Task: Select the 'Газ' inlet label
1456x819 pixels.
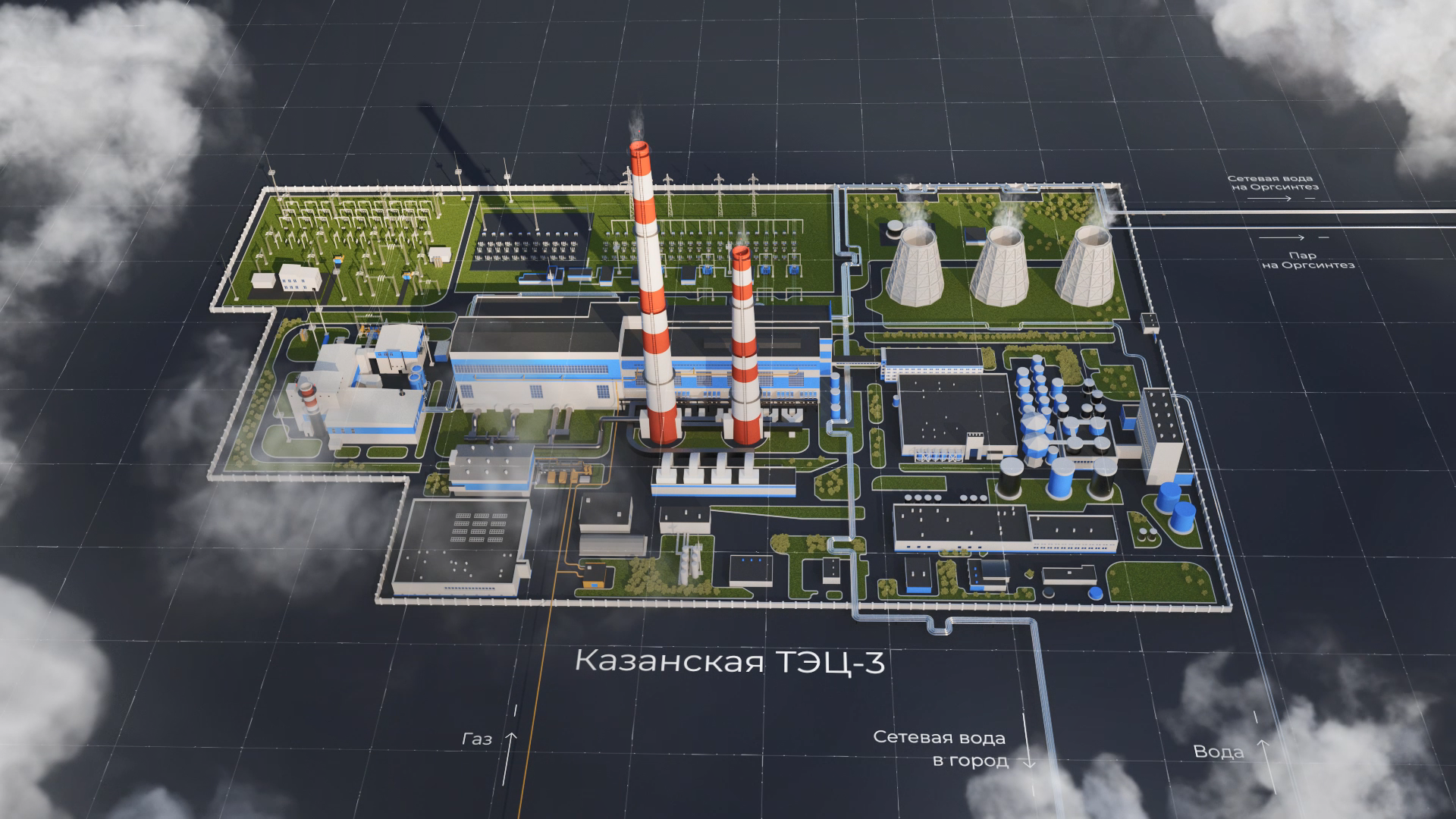Action: coord(476,739)
